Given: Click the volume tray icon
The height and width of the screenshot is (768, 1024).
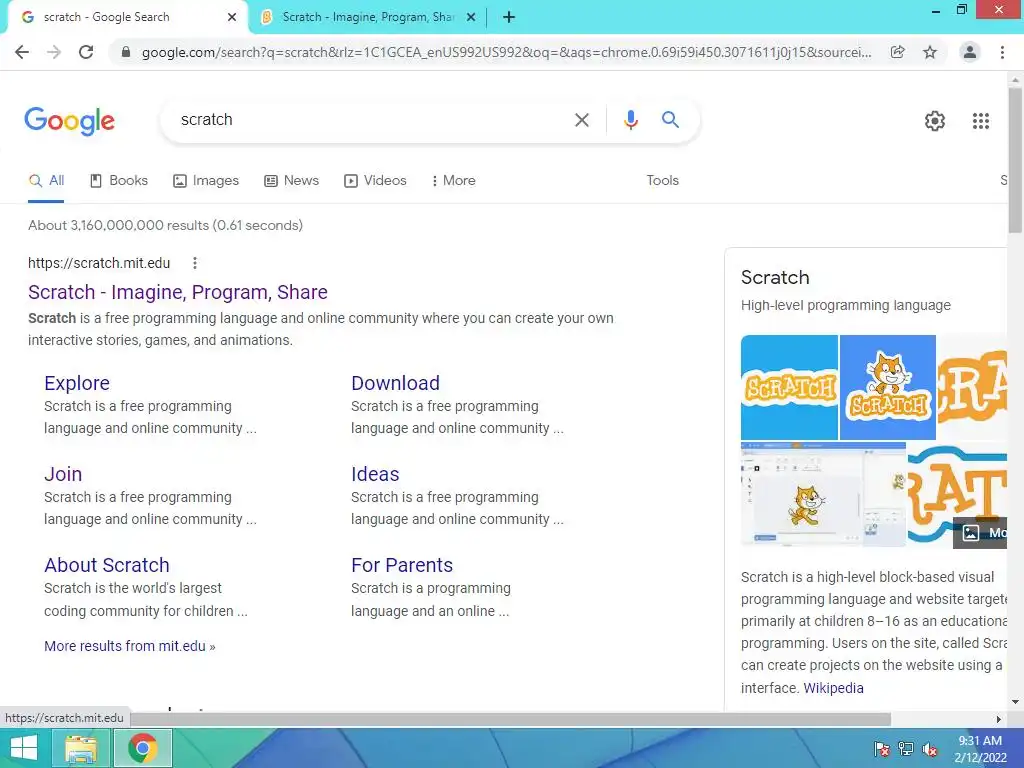Looking at the screenshot, I should coord(929,749).
